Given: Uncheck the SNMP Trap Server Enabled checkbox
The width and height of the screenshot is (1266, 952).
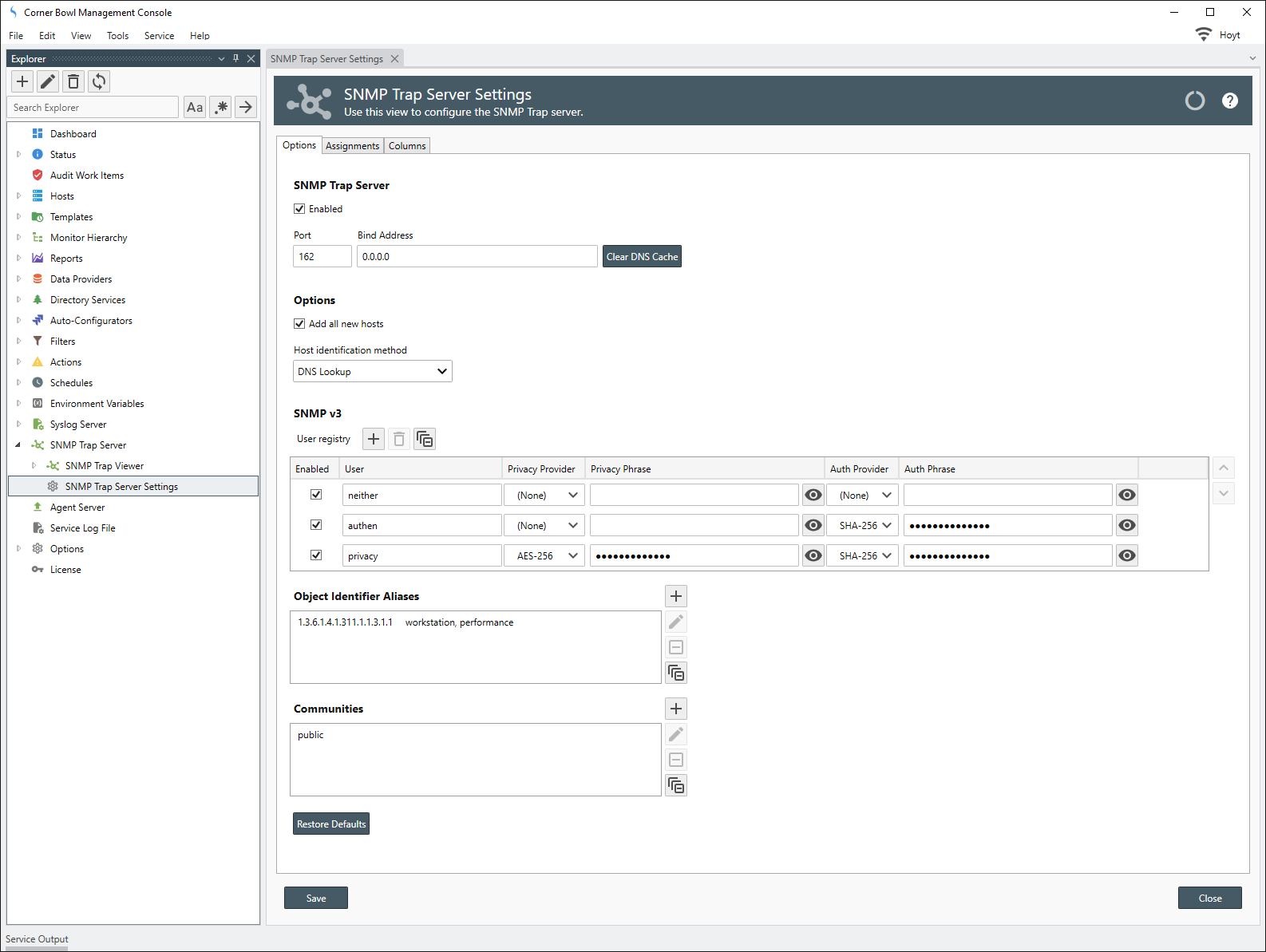Looking at the screenshot, I should pos(300,209).
